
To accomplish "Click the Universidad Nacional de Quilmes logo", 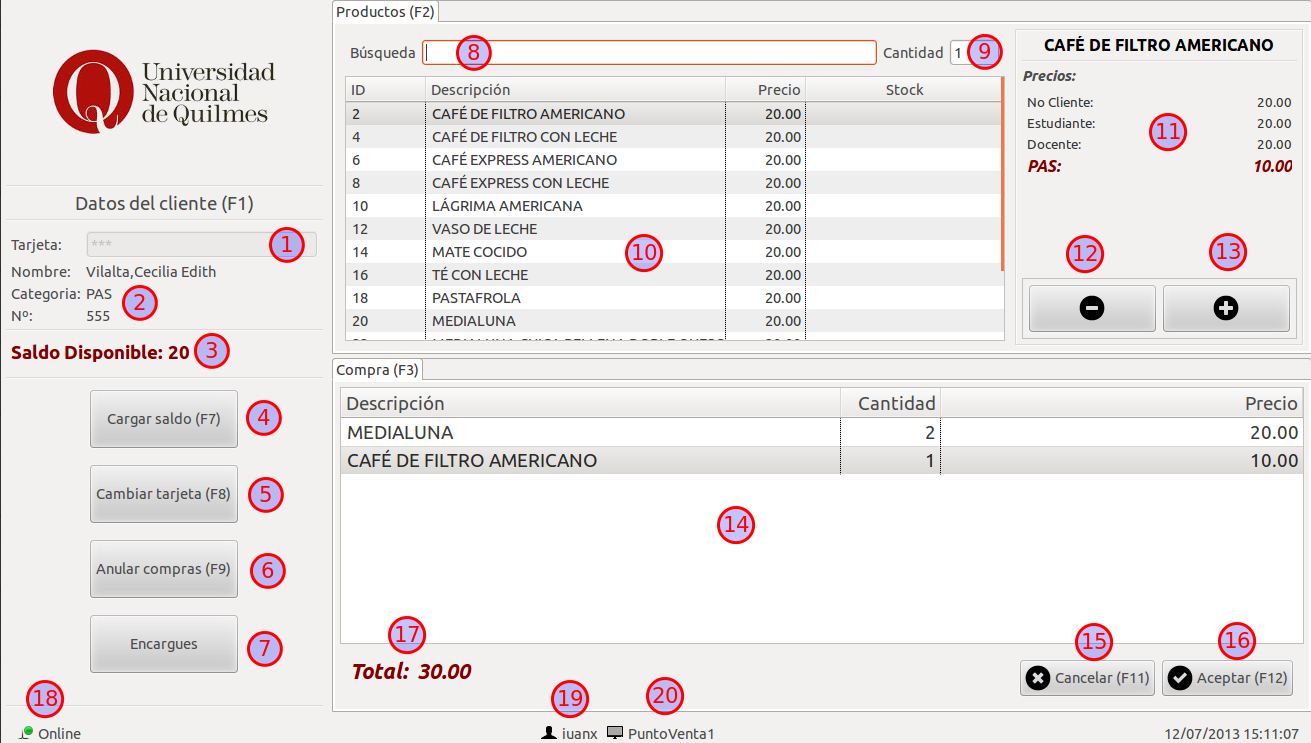I will coord(164,92).
